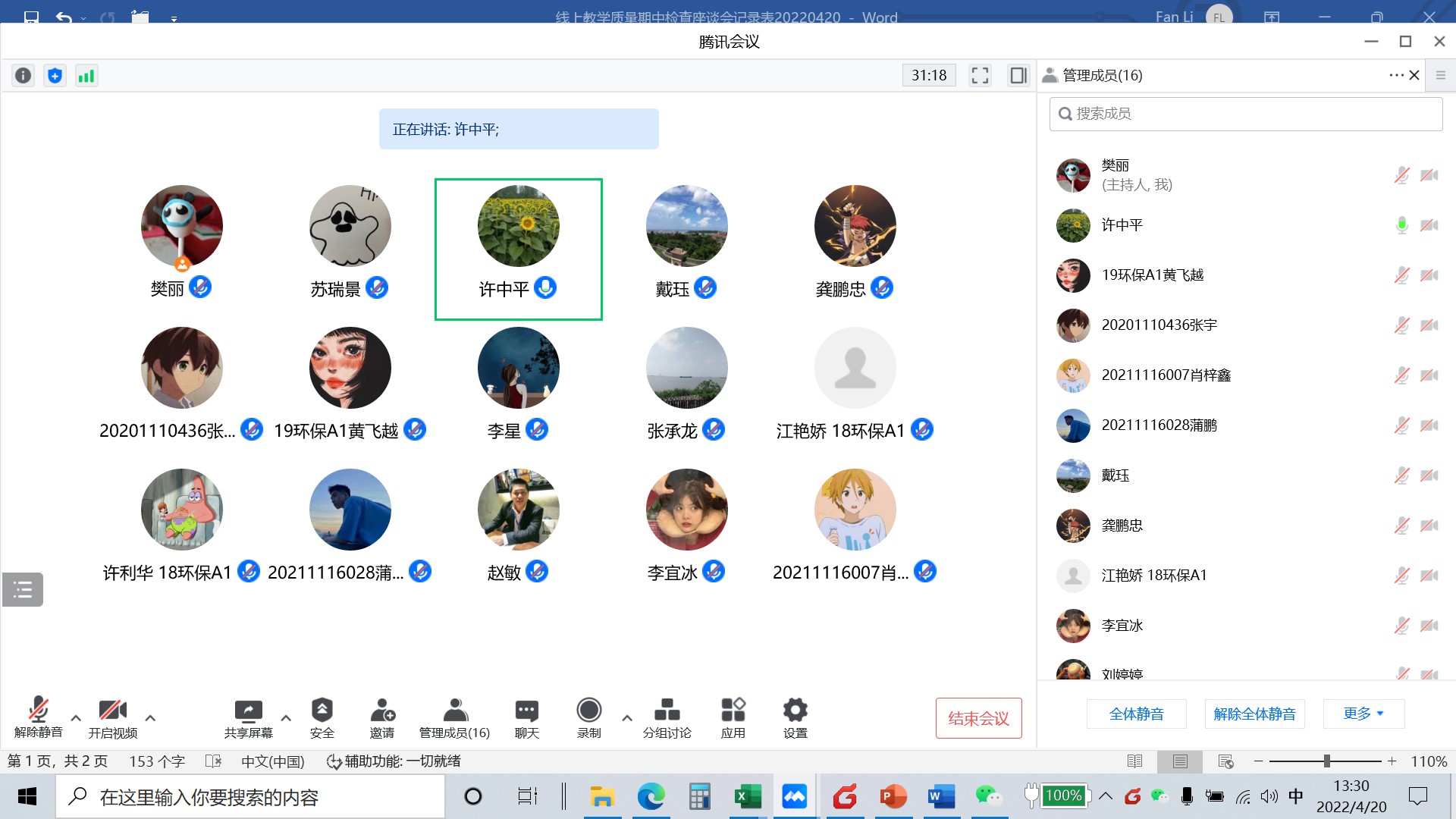Turn on camera with 开启视频
The width and height of the screenshot is (1456, 819).
112,717
